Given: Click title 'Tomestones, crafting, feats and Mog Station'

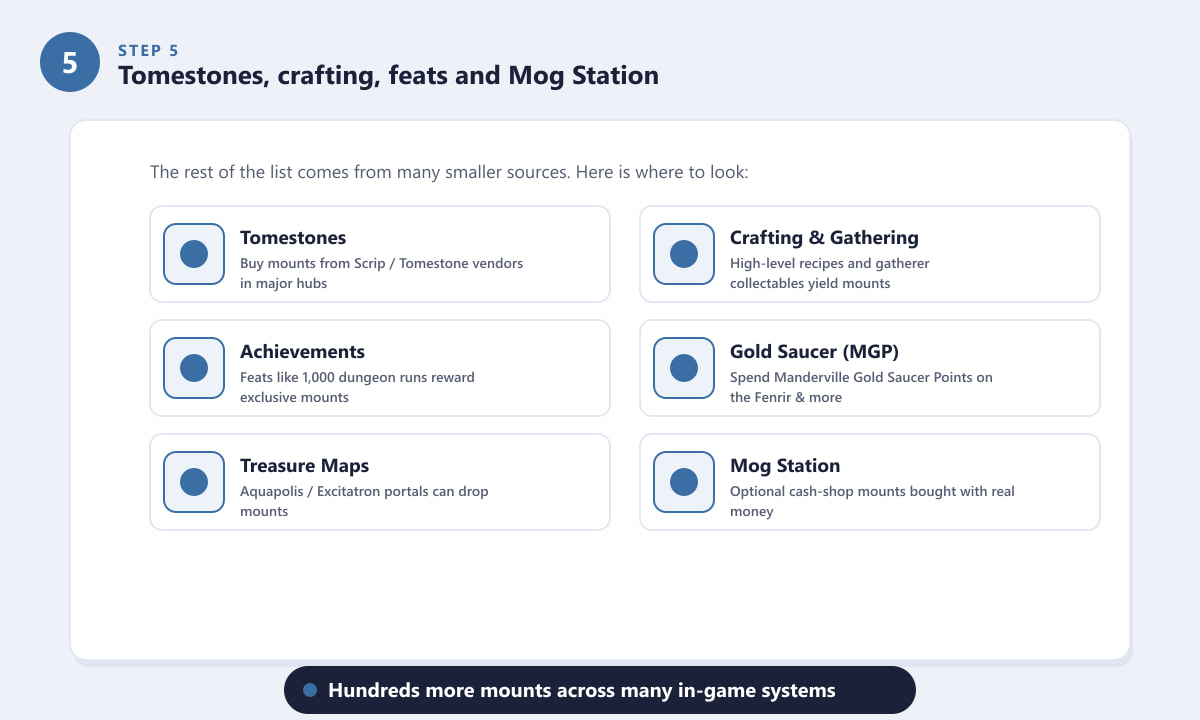Looking at the screenshot, I should [x=388, y=75].
